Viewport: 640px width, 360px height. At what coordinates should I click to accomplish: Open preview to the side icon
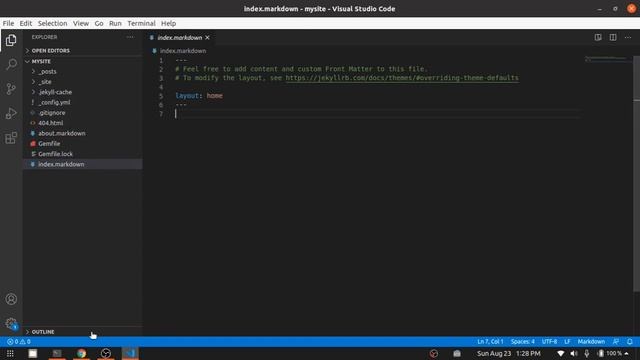click(598, 37)
